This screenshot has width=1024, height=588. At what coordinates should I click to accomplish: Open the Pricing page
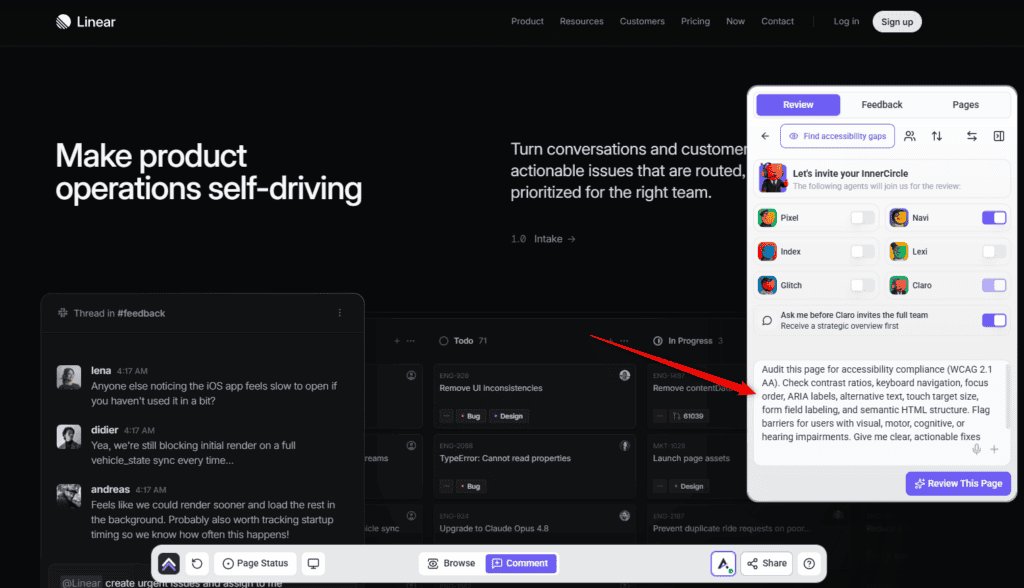(695, 22)
